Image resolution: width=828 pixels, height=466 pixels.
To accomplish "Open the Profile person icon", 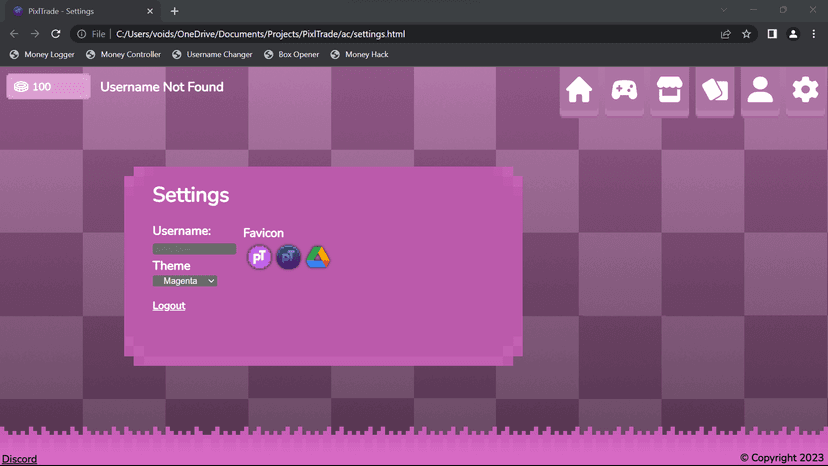I will tap(760, 90).
